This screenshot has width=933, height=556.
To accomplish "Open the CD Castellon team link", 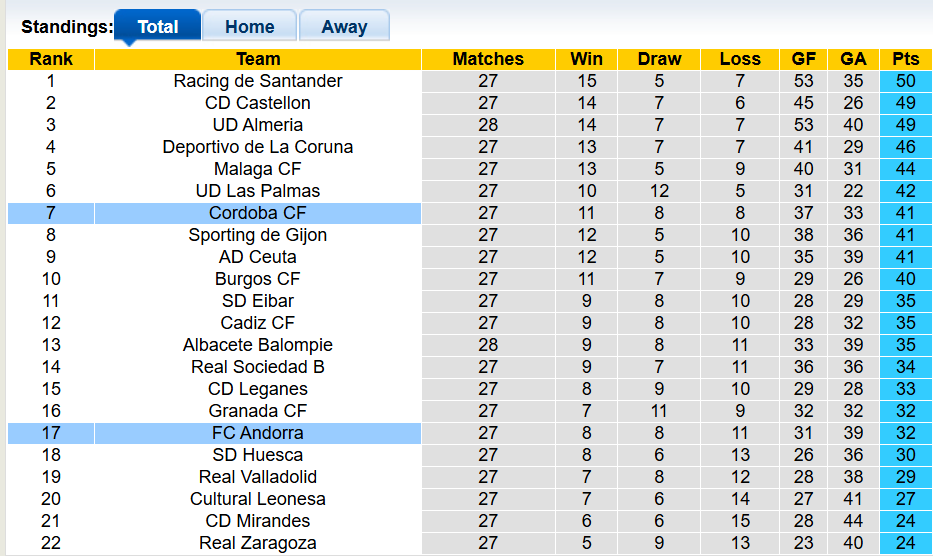I will [x=258, y=103].
